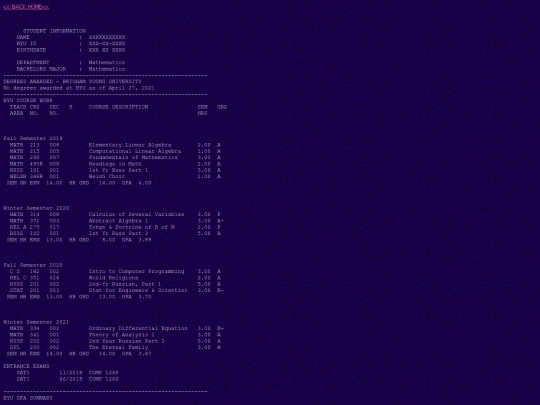Select the Elementary Linear Algebra course row

pos(115,145)
